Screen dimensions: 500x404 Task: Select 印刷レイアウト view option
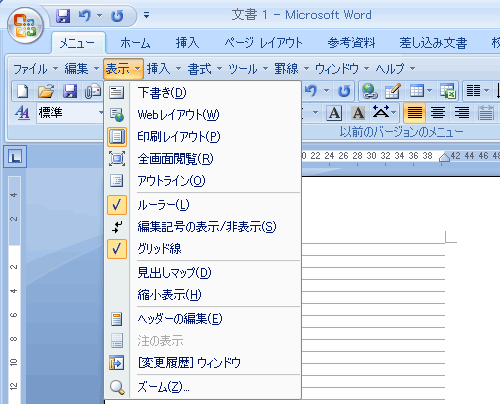click(x=203, y=137)
